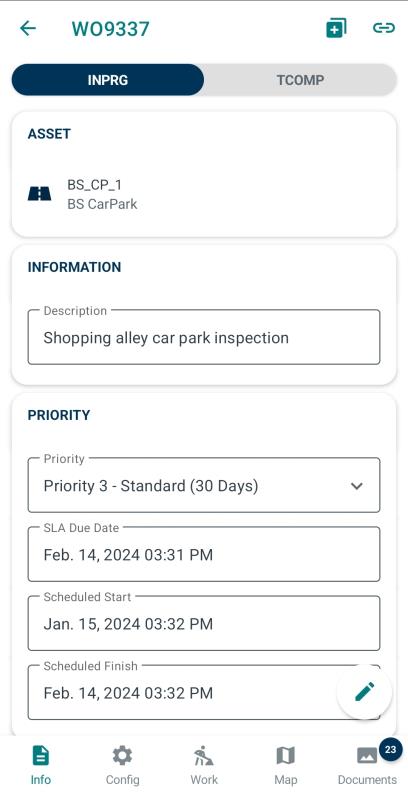Open Documents tab with badge 23

[x=367, y=765]
